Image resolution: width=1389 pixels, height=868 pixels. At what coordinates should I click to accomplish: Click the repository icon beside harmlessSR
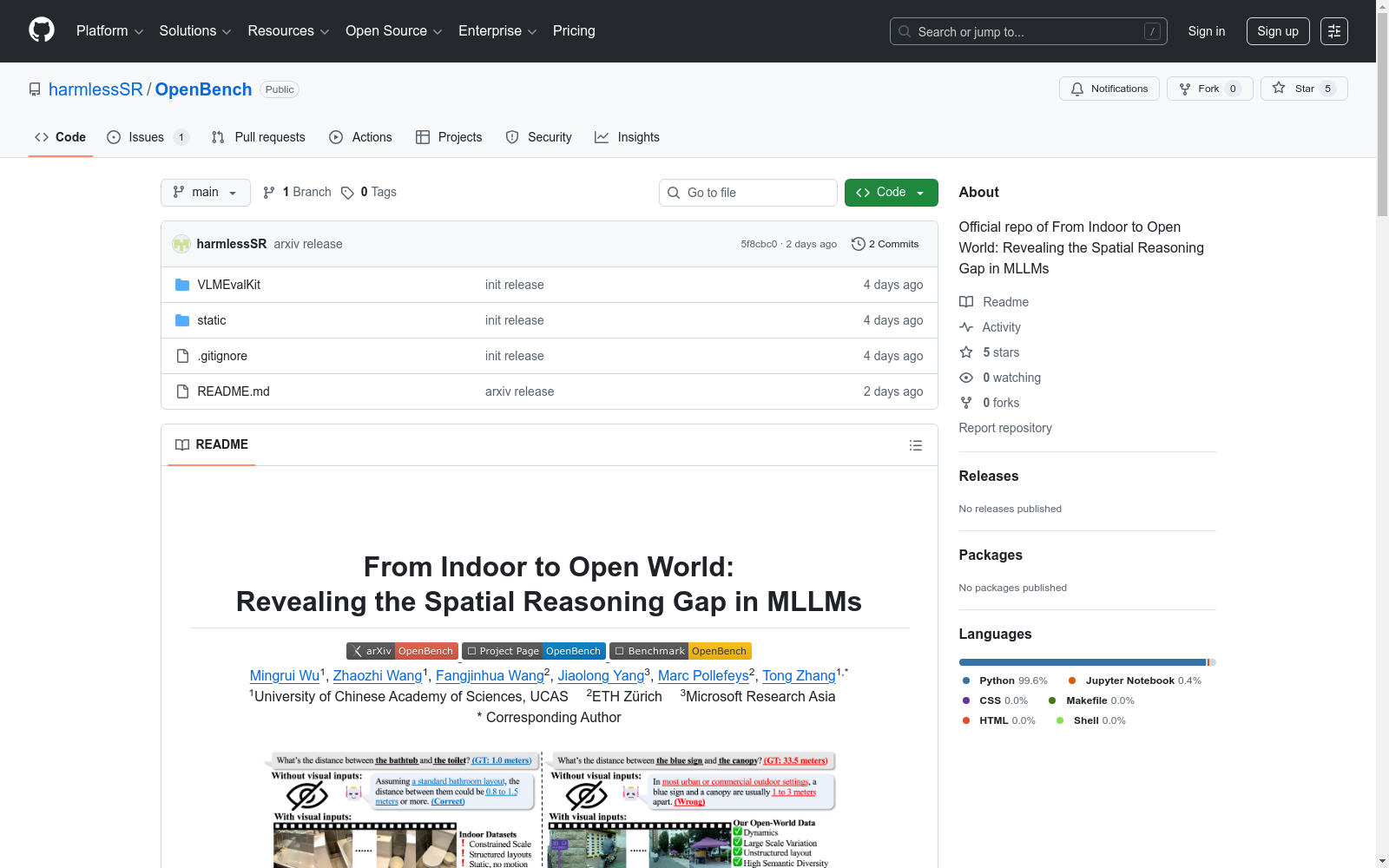pos(35,89)
